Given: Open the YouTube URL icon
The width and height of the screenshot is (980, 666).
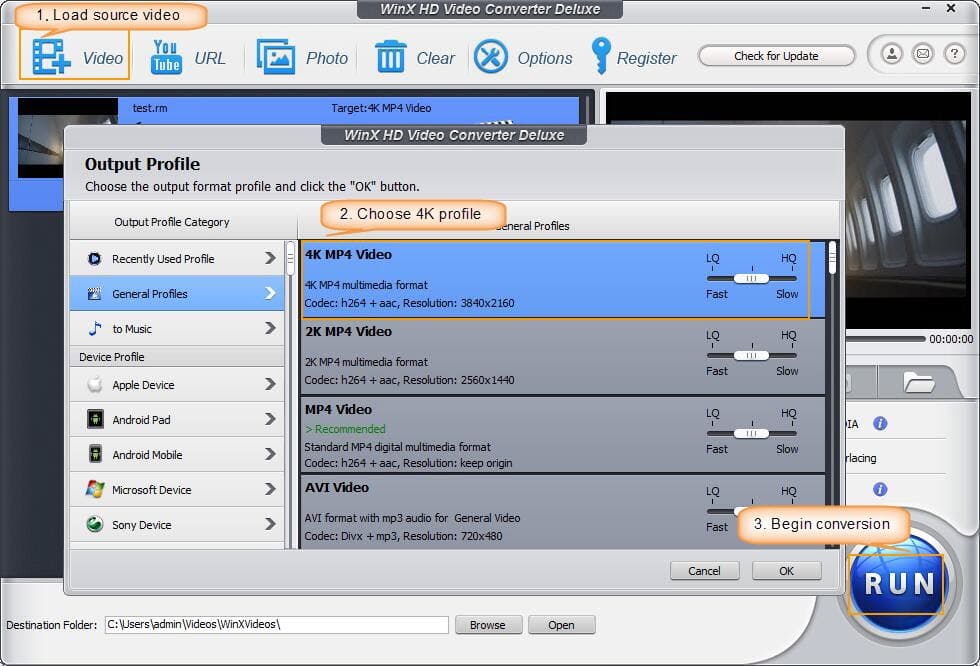Looking at the screenshot, I should [x=166, y=57].
